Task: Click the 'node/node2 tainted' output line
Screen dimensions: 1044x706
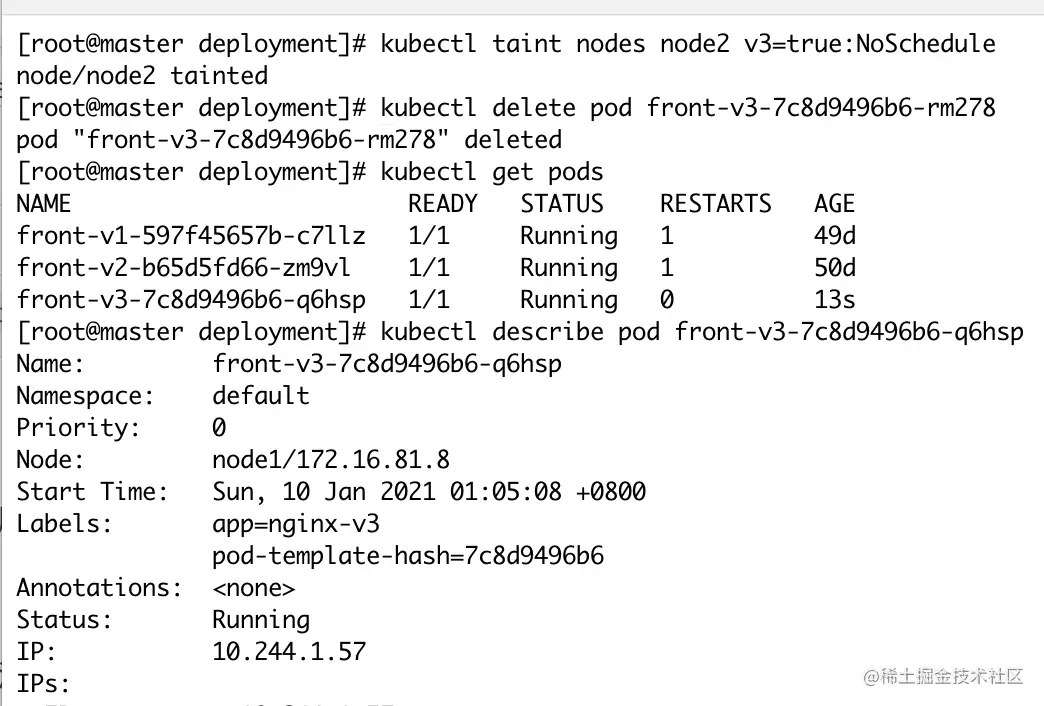Action: point(142,76)
